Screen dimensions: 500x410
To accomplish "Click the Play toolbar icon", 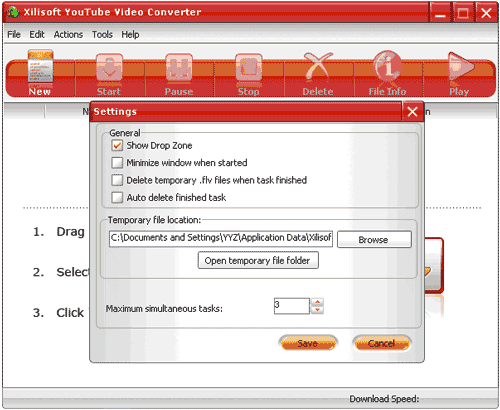I will pyautogui.click(x=460, y=67).
